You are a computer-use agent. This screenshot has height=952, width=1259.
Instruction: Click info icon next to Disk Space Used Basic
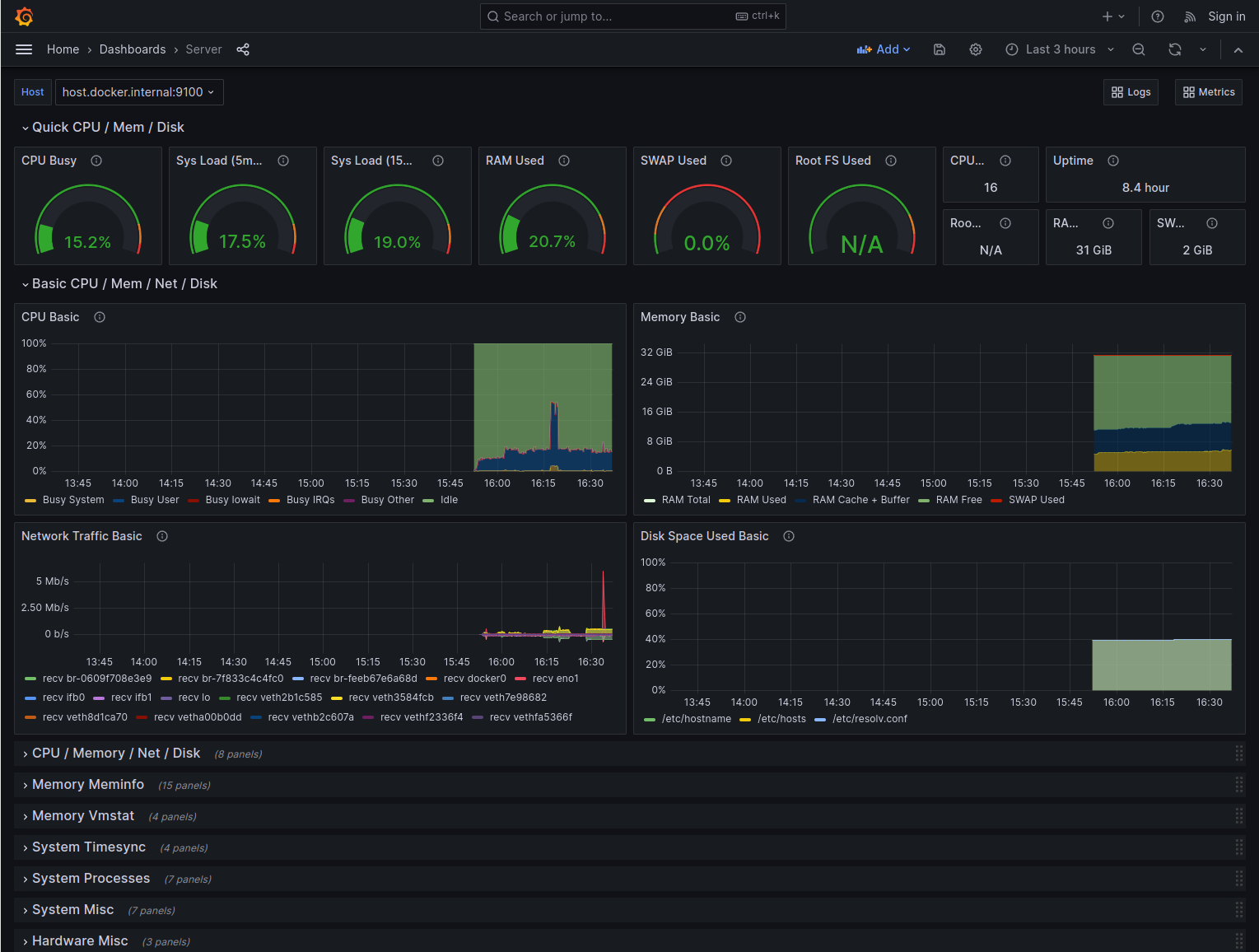[x=789, y=536]
